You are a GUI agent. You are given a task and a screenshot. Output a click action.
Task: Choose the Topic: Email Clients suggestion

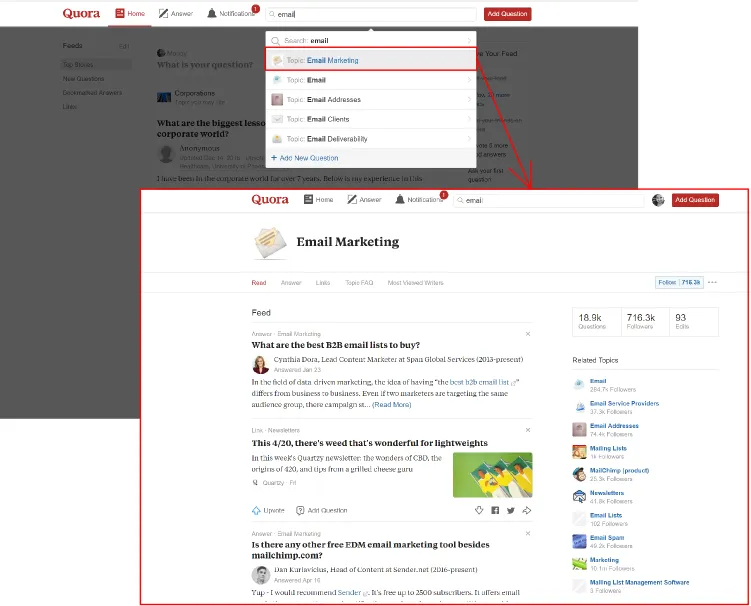(x=371, y=119)
